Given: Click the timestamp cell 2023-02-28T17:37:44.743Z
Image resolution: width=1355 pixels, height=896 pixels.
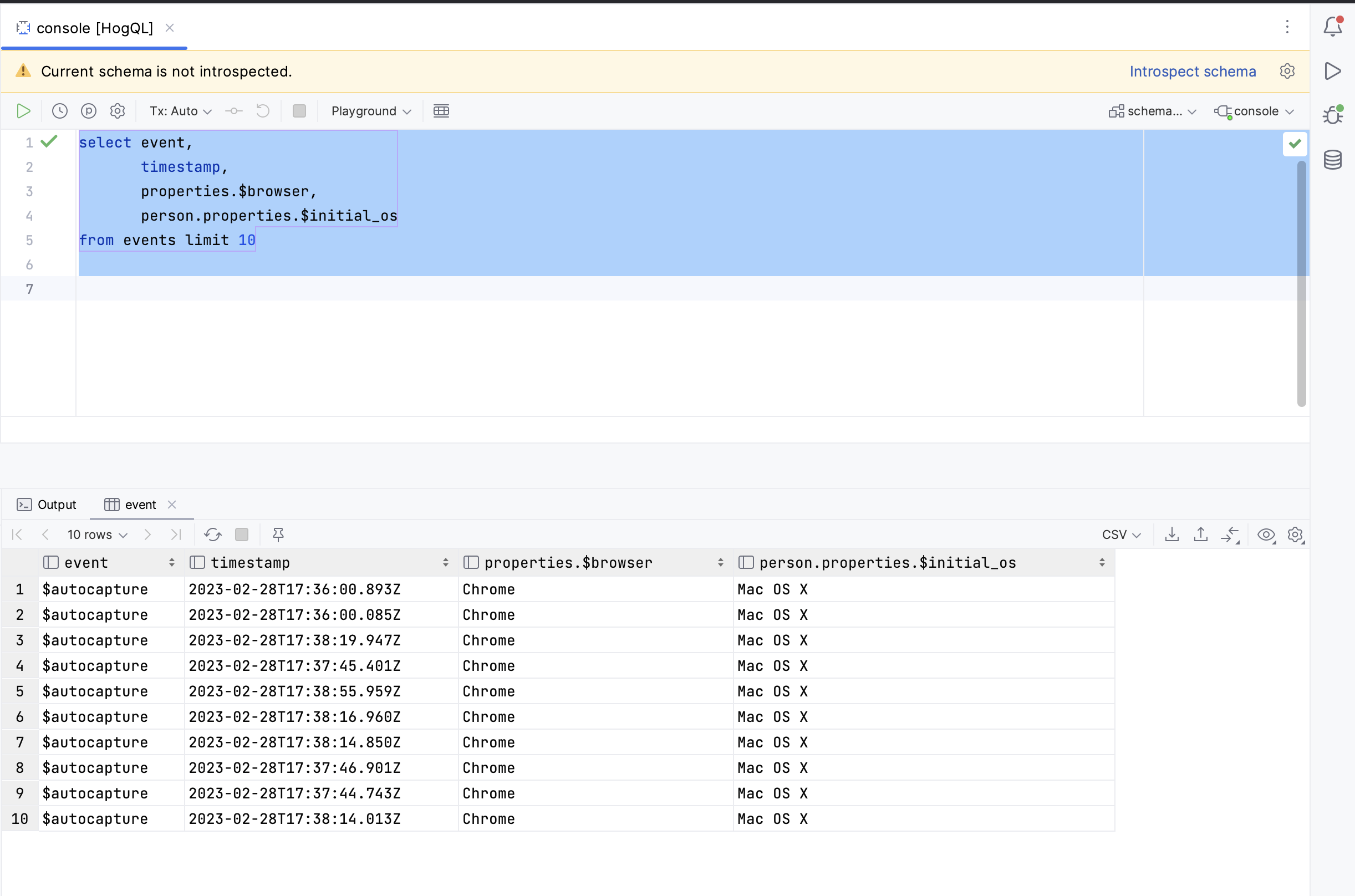Looking at the screenshot, I should click(322, 793).
